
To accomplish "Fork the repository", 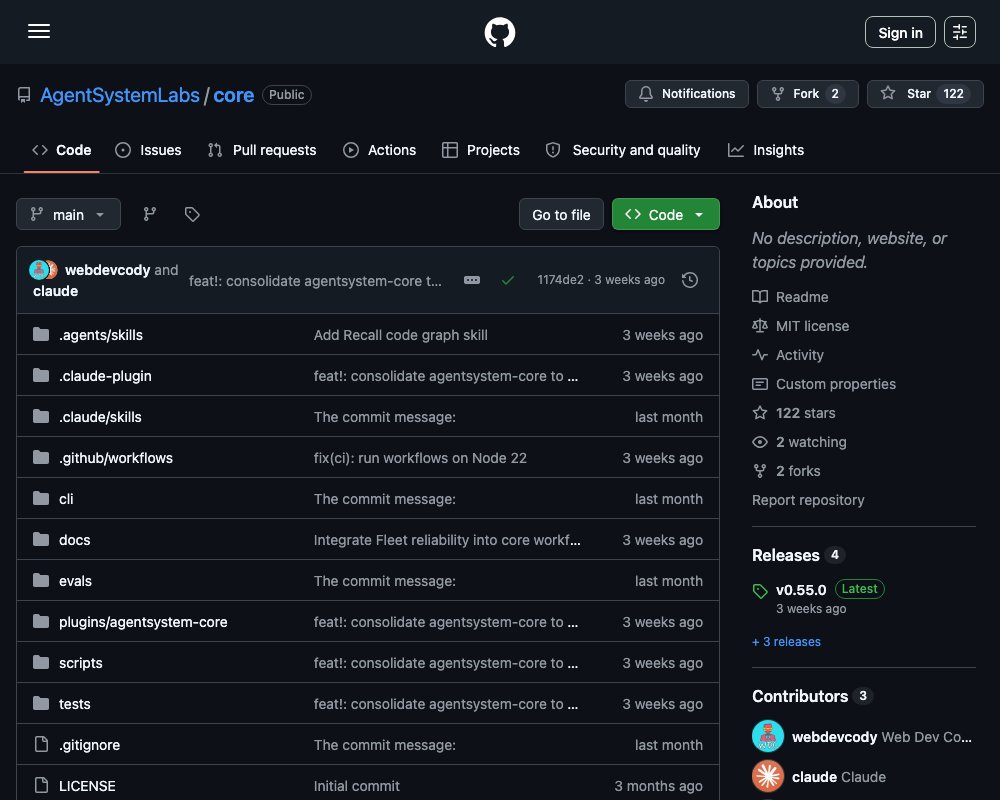I will pyautogui.click(x=807, y=94).
